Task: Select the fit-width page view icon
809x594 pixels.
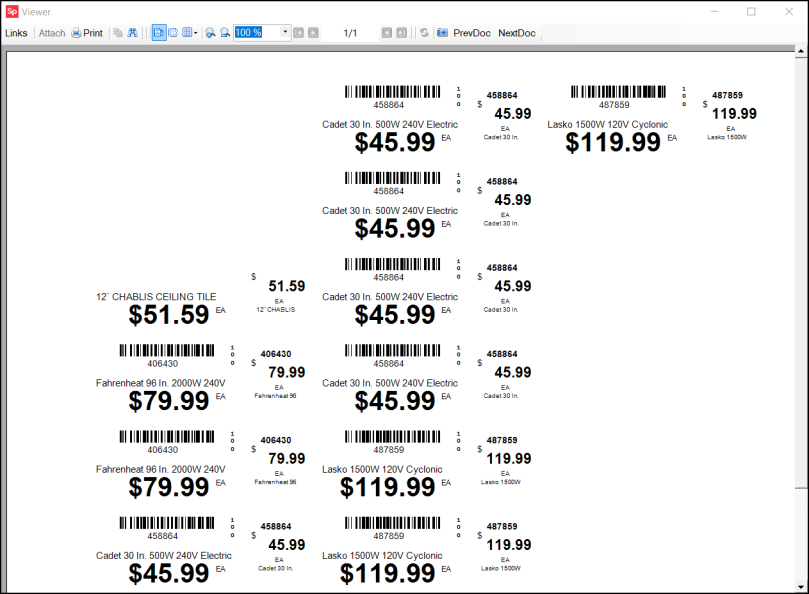Action: [173, 33]
